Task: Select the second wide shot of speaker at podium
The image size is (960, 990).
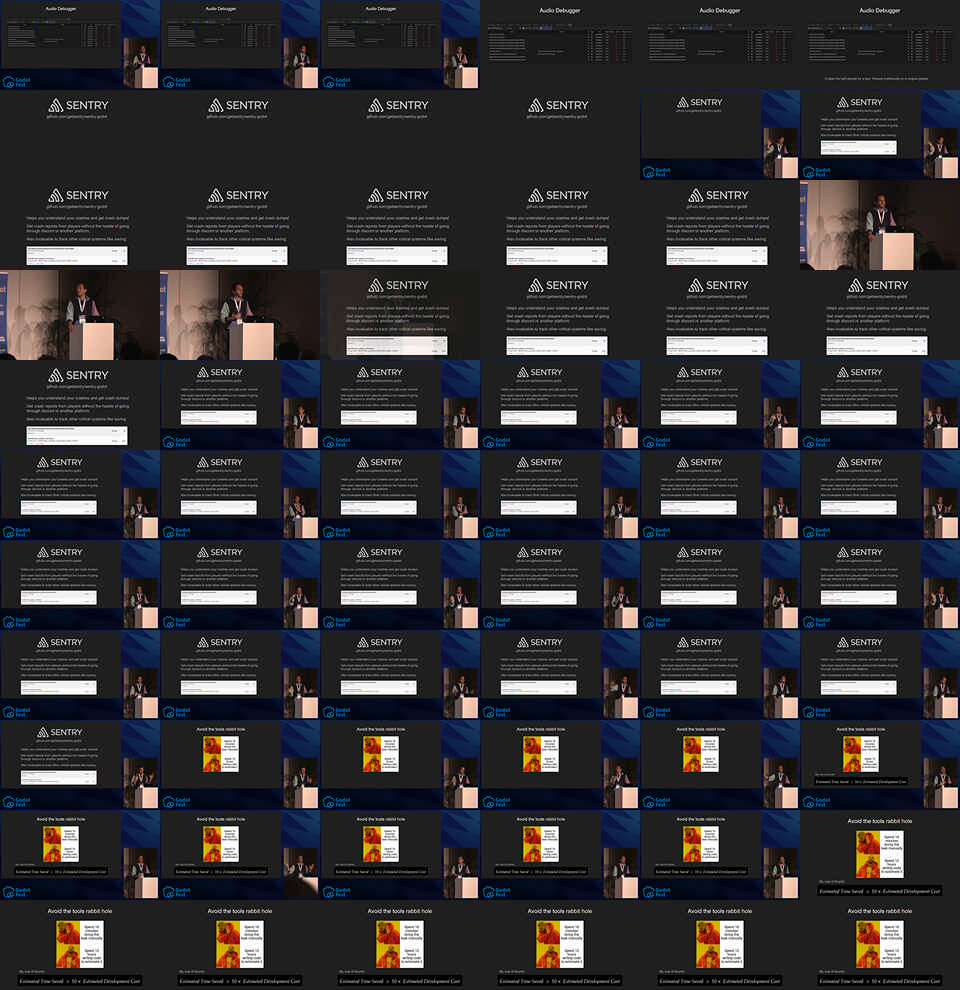Action: point(240,315)
